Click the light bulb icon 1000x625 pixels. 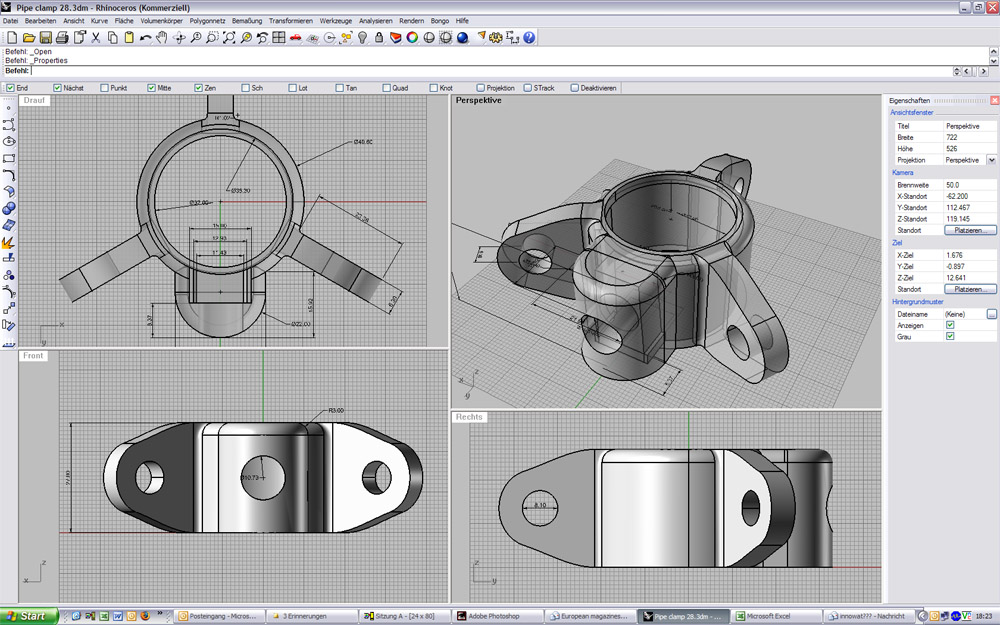tap(362, 38)
